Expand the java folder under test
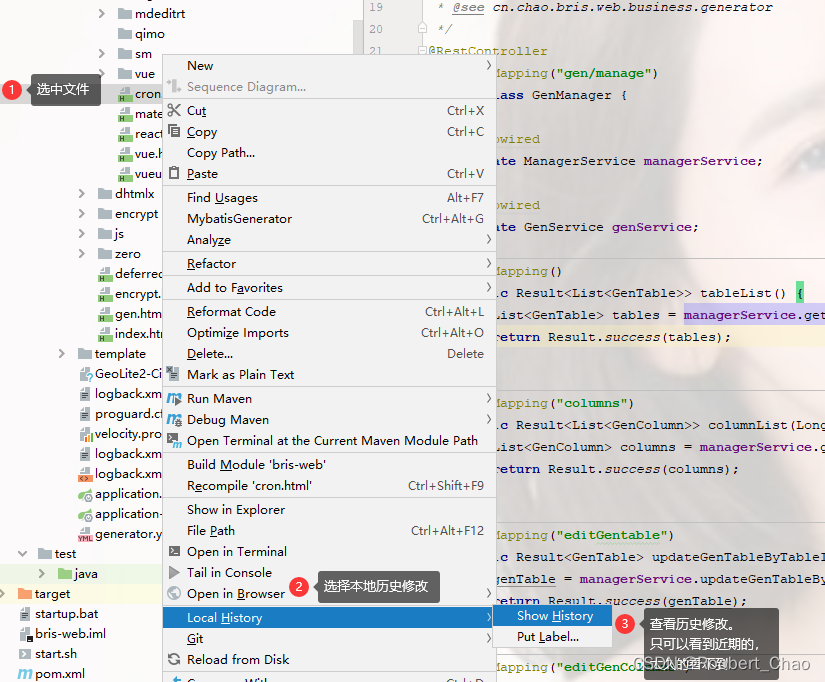The height and width of the screenshot is (682, 825). [42, 574]
